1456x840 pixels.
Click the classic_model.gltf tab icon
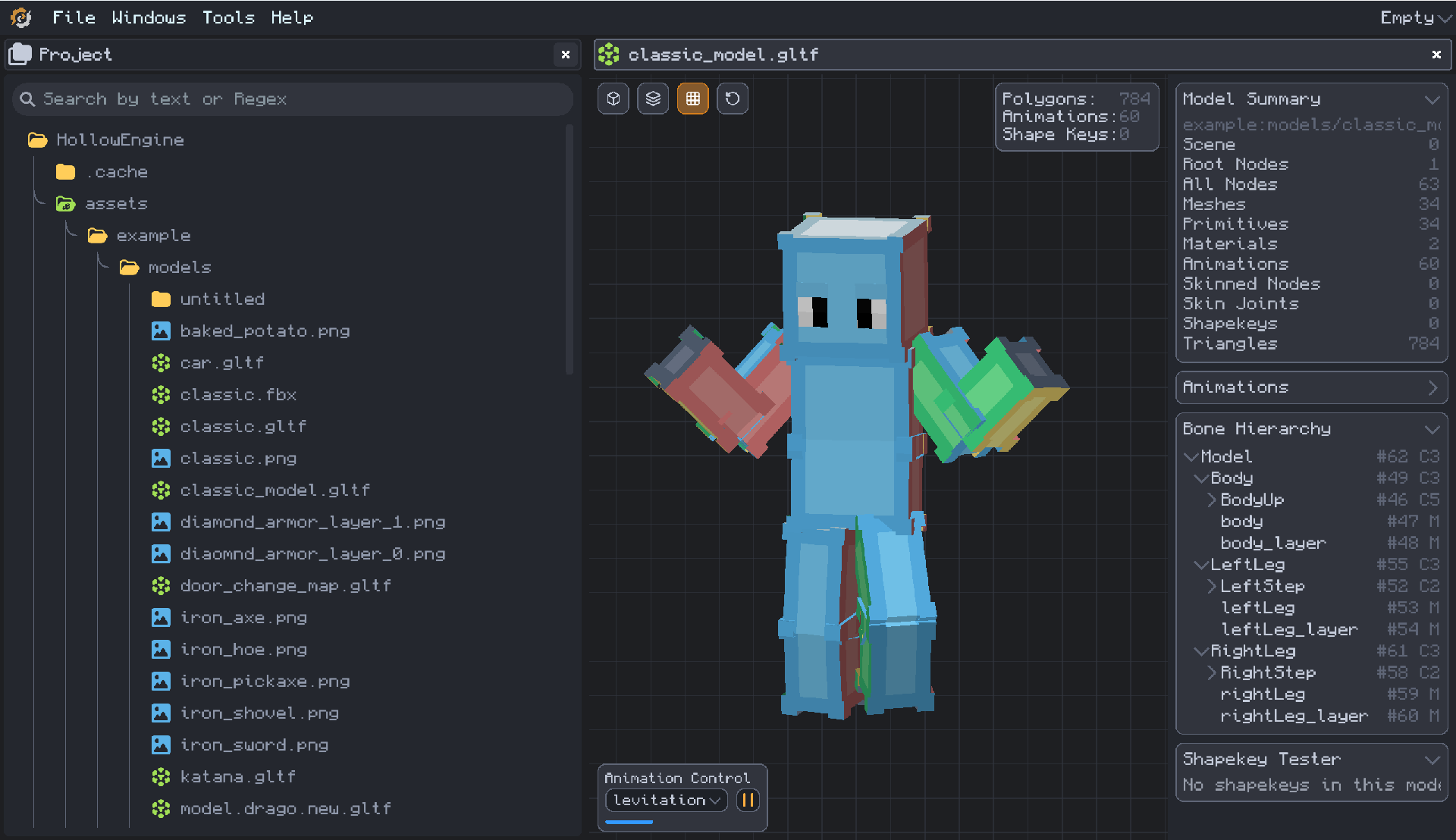point(608,55)
